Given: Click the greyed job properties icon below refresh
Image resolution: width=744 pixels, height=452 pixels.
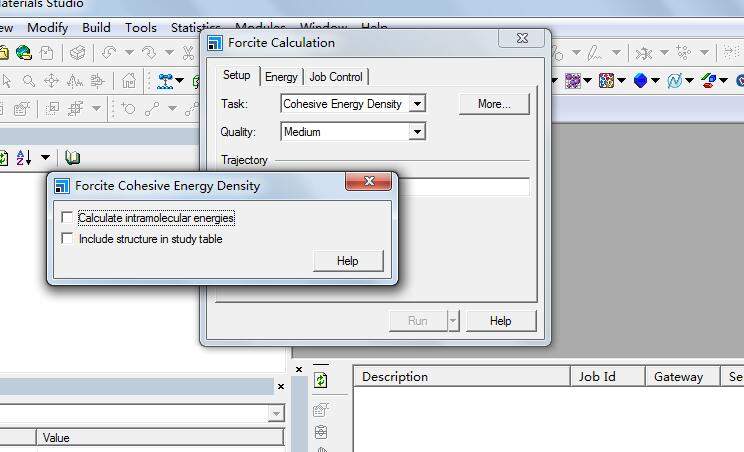Looking at the screenshot, I should [321, 409].
